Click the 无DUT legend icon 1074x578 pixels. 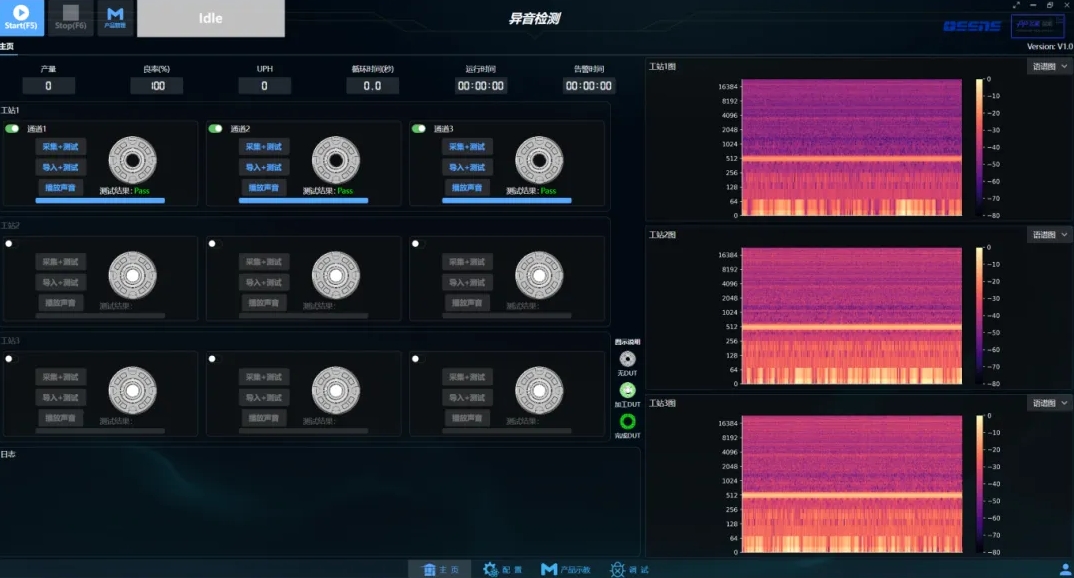(x=627, y=359)
